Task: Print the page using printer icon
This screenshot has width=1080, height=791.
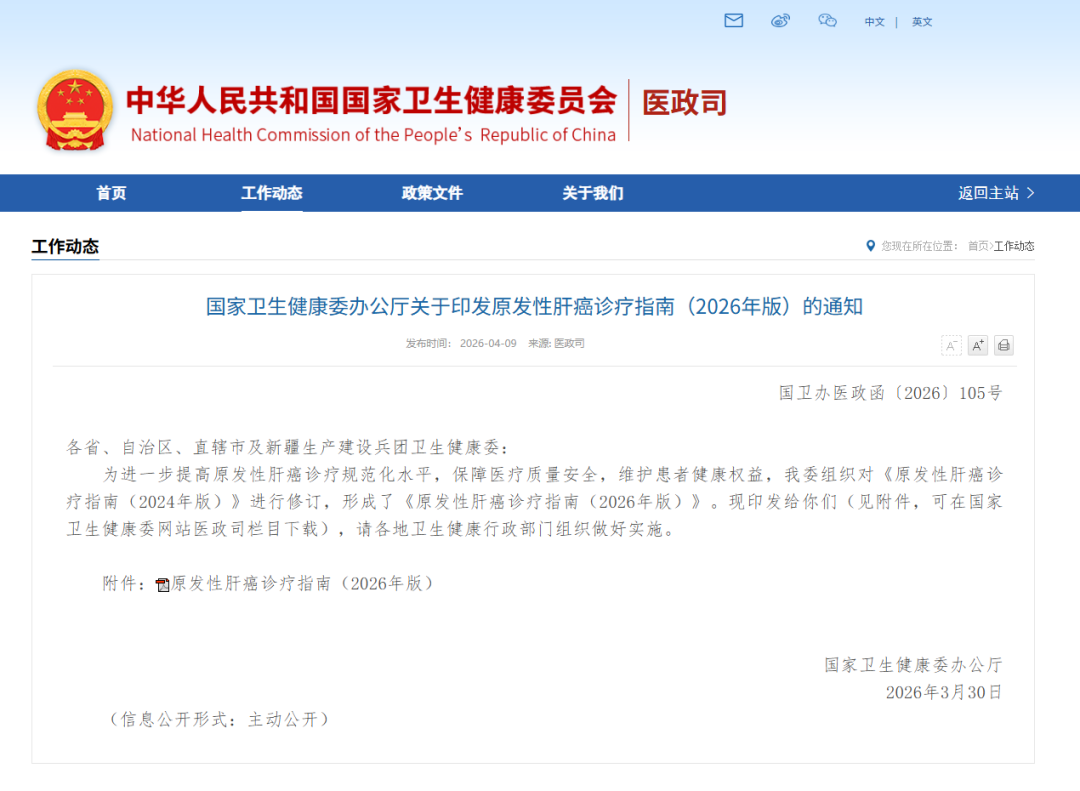Action: click(x=1004, y=345)
